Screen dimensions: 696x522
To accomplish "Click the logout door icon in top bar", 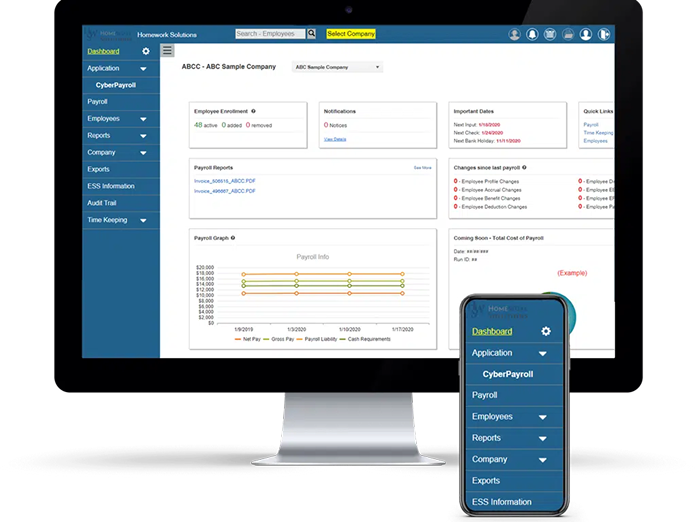I will (x=604, y=34).
